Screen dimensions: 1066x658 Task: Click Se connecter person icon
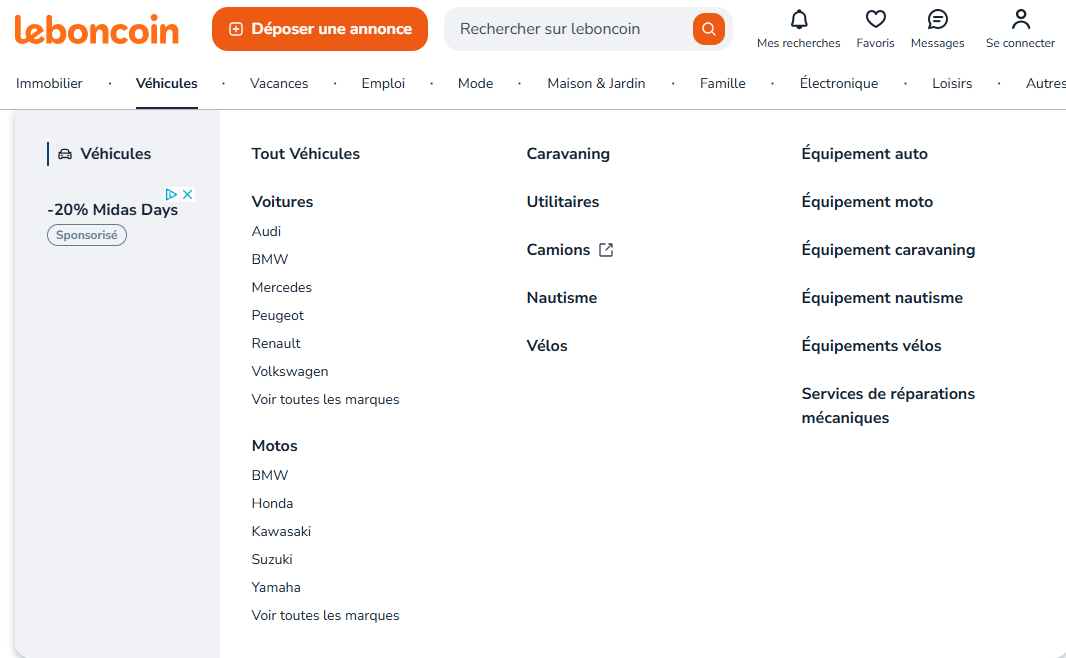coord(1020,19)
